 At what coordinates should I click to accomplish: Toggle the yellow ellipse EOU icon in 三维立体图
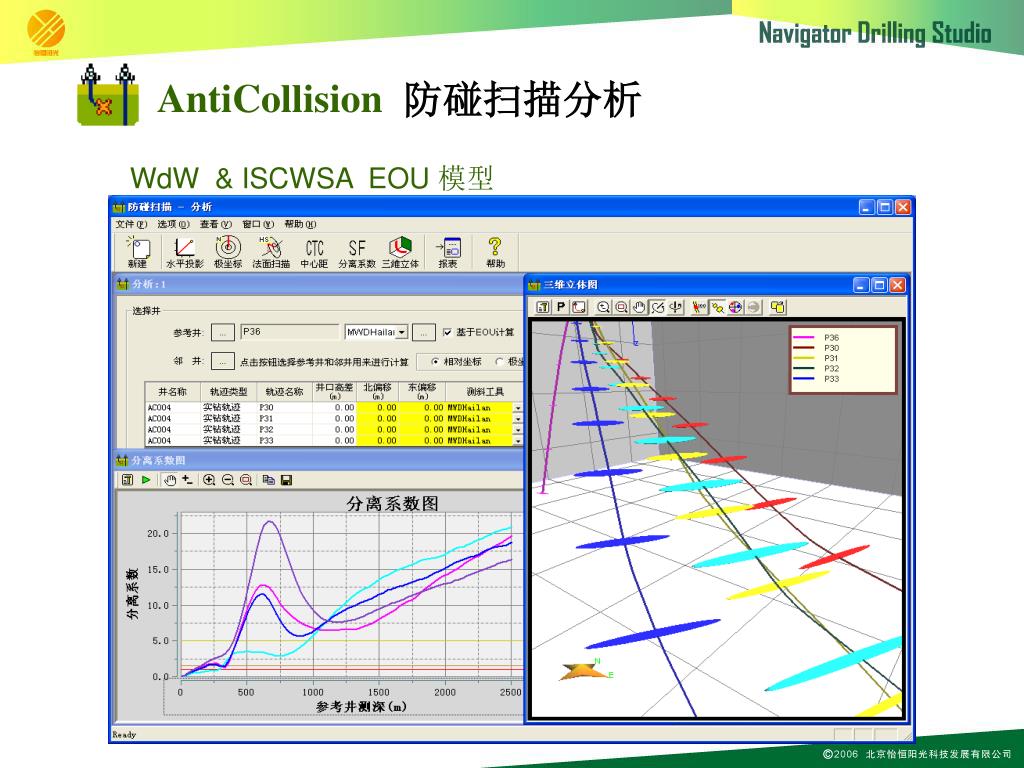pyautogui.click(x=718, y=307)
